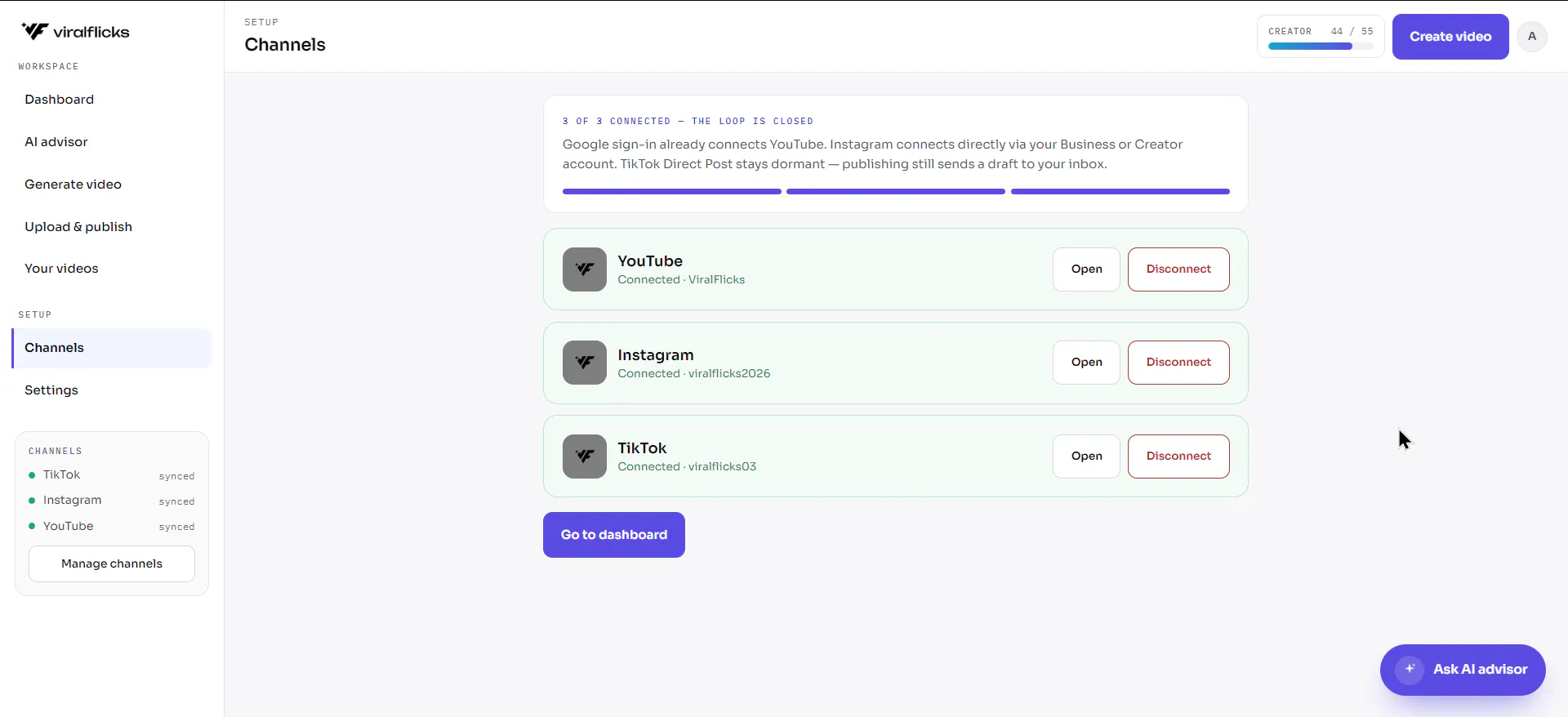This screenshot has height=717, width=1568.
Task: Select the Channels sidebar item
Action: [112, 348]
